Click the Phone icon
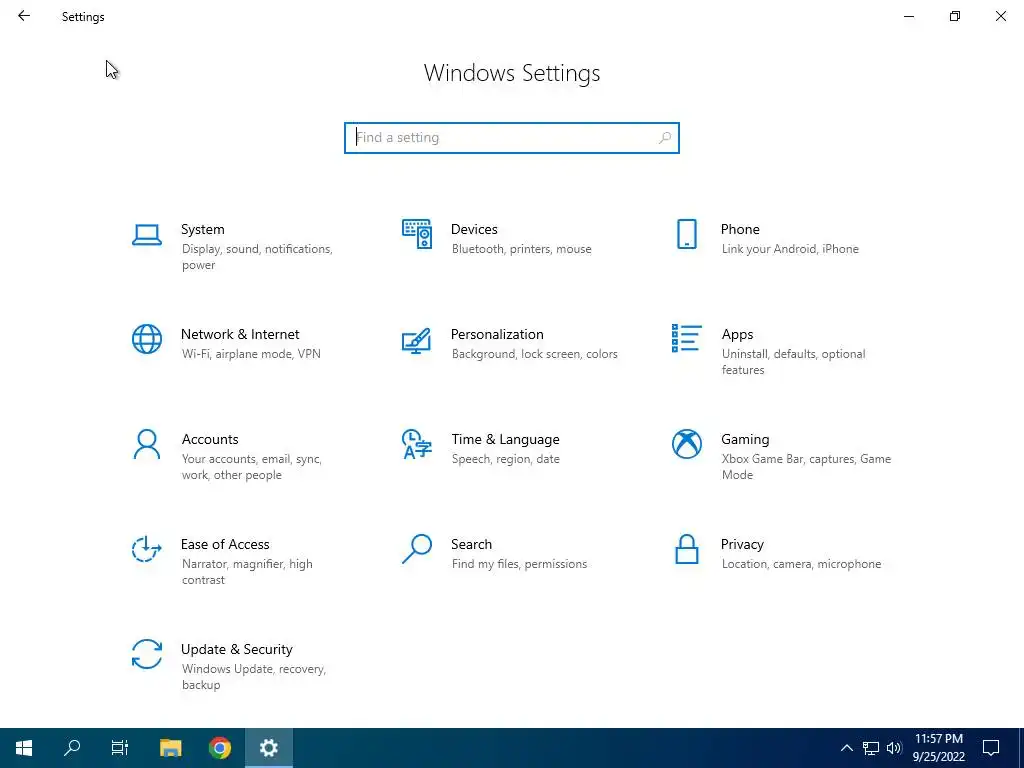The image size is (1024, 768). (x=686, y=234)
